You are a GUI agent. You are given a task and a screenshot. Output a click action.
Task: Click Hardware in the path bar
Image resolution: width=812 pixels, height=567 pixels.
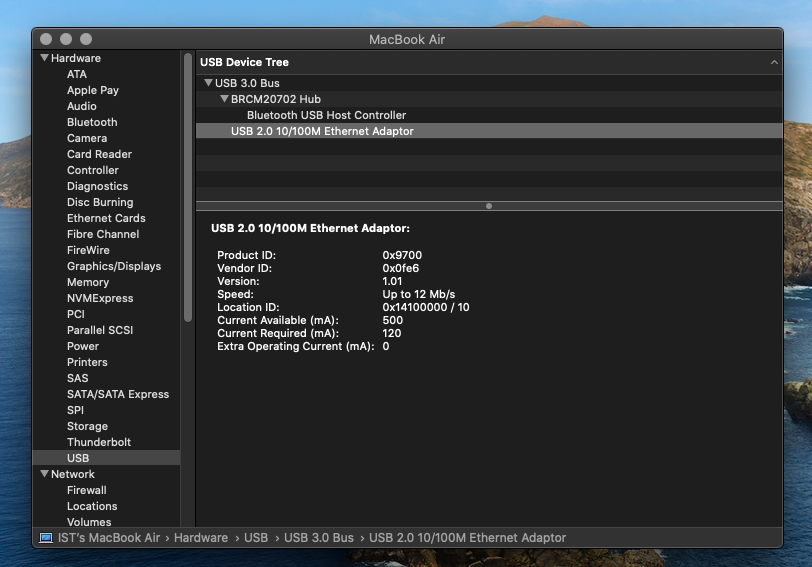201,538
